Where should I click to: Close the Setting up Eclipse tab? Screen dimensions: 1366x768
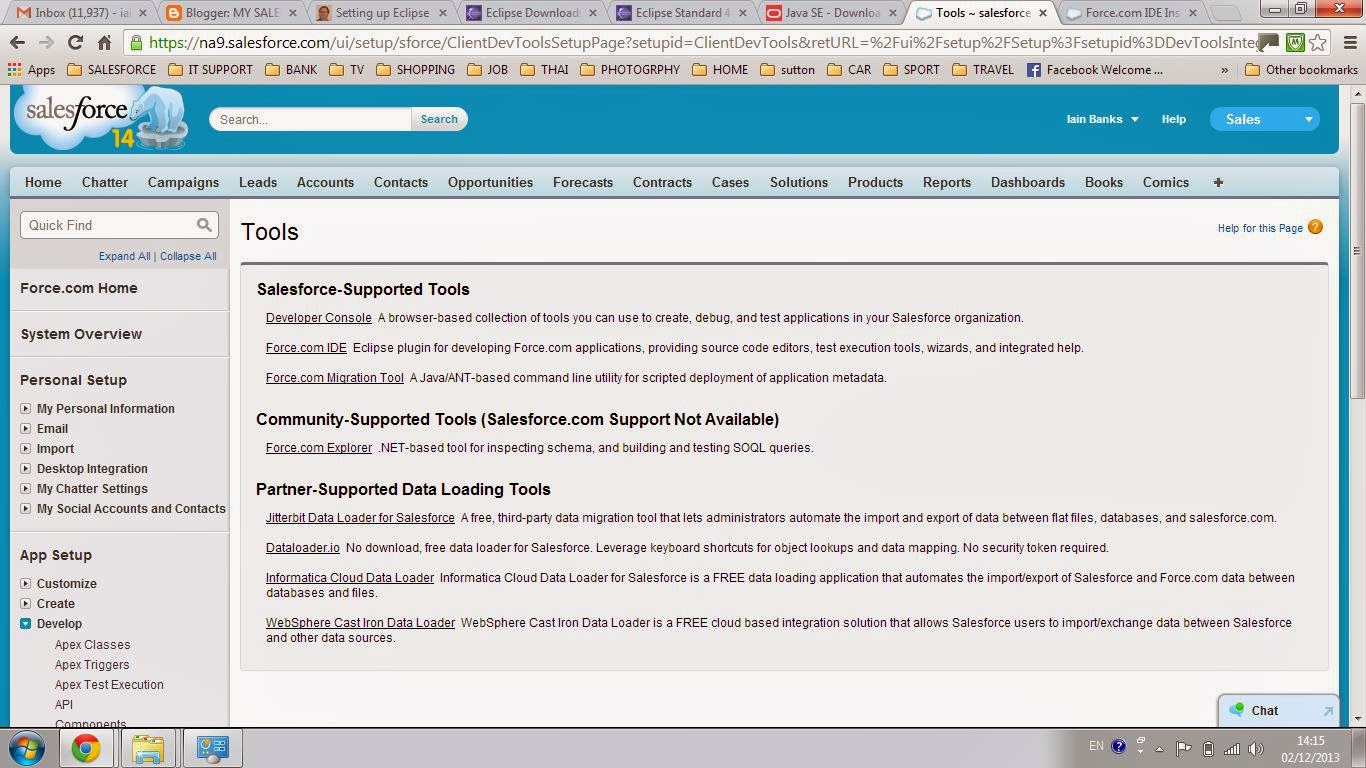coord(443,13)
